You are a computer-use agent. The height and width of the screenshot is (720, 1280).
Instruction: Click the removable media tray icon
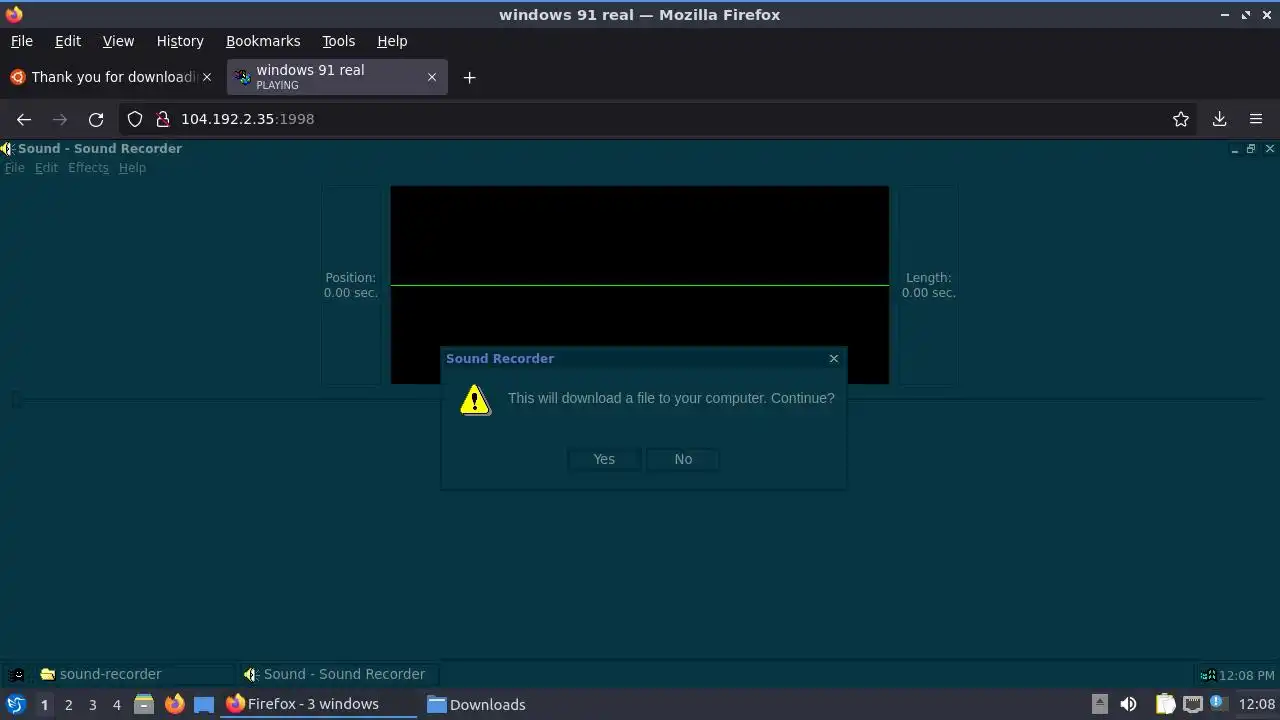click(1099, 704)
